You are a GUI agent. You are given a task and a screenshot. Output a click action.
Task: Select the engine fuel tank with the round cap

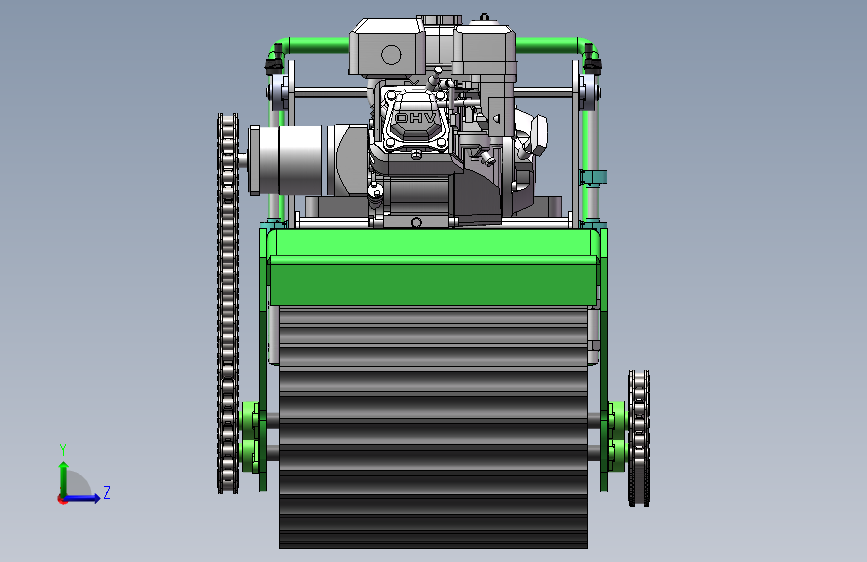484,49
